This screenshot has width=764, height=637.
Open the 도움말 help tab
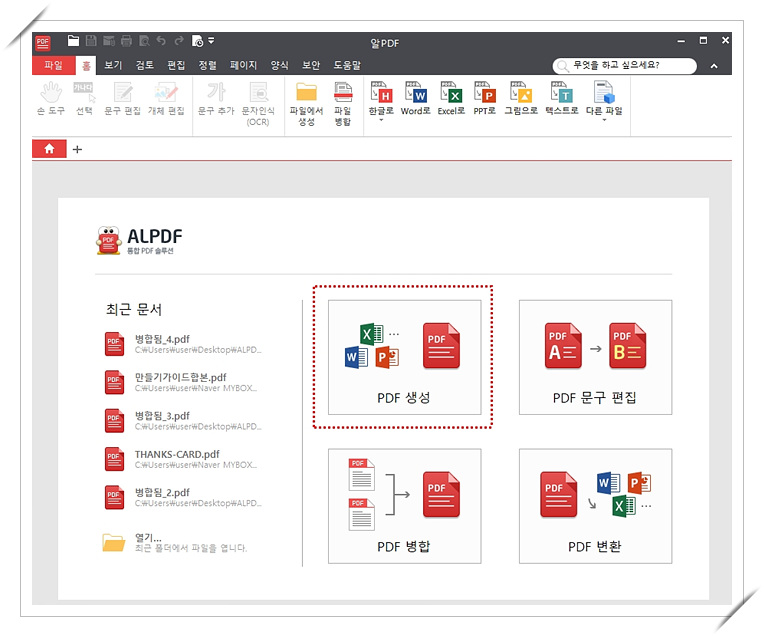point(347,65)
